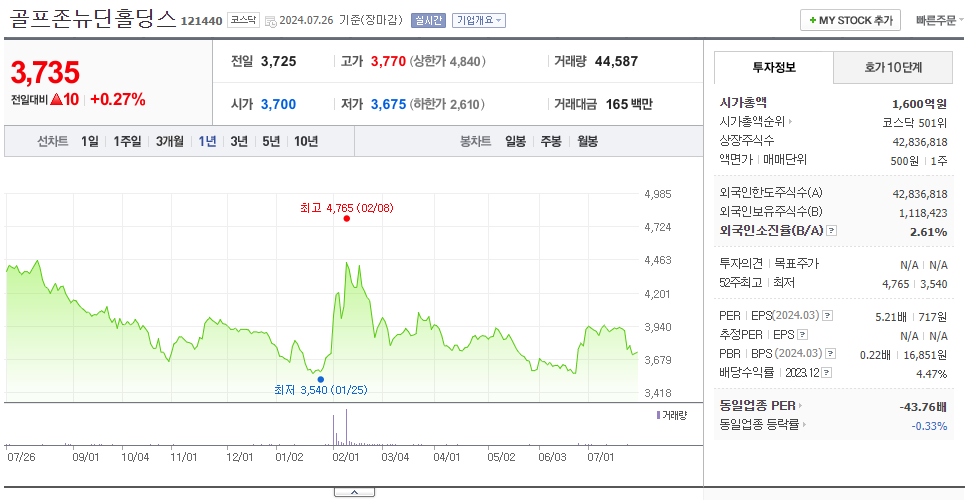968x500 pixels.
Task: Show the 주봉 candlestick chart
Action: pos(551,141)
